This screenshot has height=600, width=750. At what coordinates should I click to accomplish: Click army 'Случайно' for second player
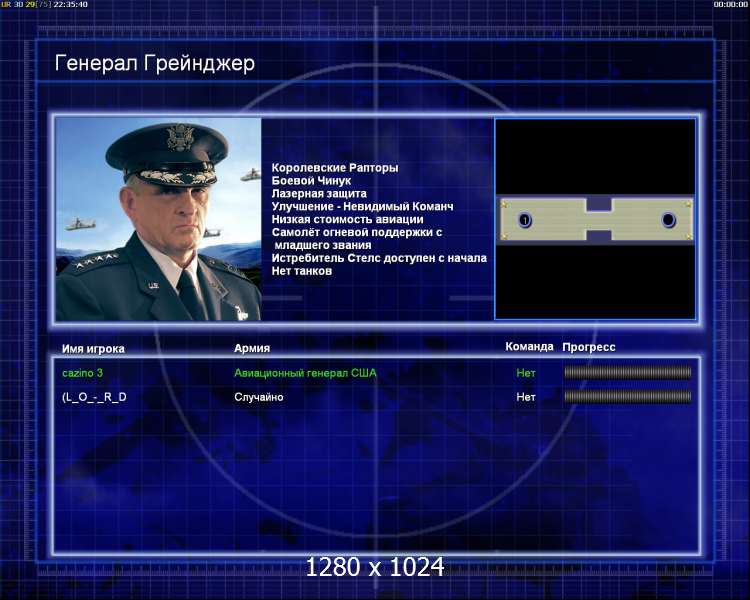pyautogui.click(x=259, y=397)
